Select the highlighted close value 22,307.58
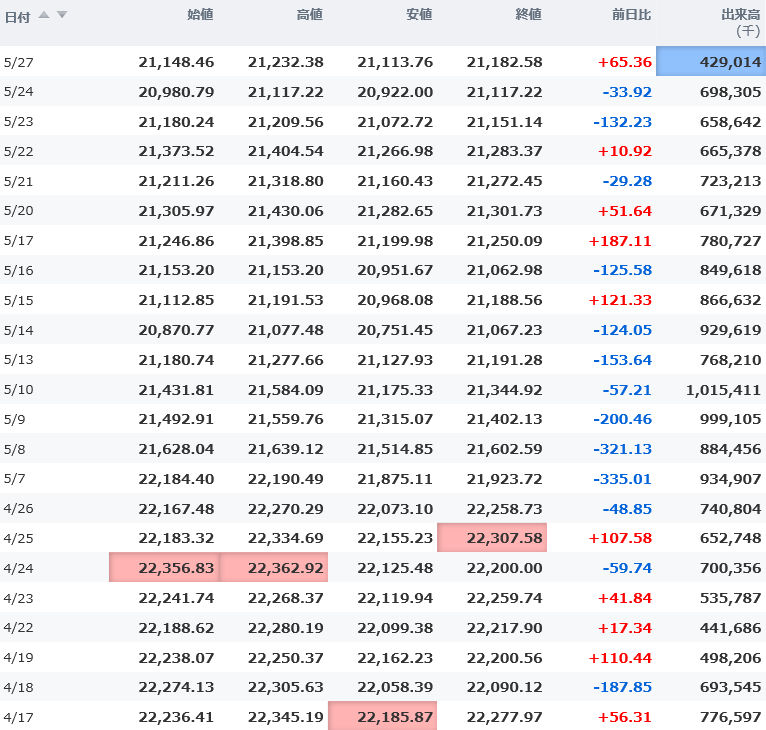Image resolution: width=766 pixels, height=730 pixels. [492, 537]
